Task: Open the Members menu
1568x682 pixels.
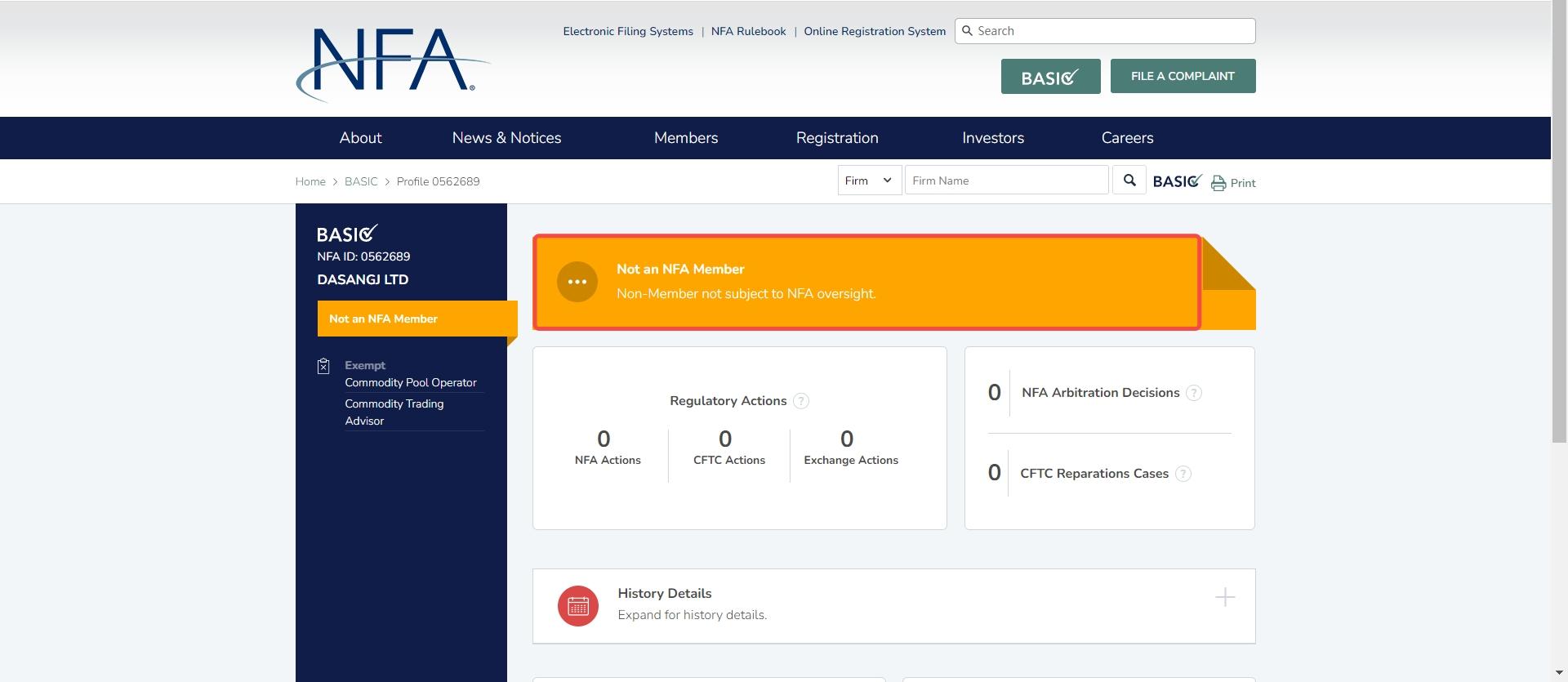Action: 686,138
